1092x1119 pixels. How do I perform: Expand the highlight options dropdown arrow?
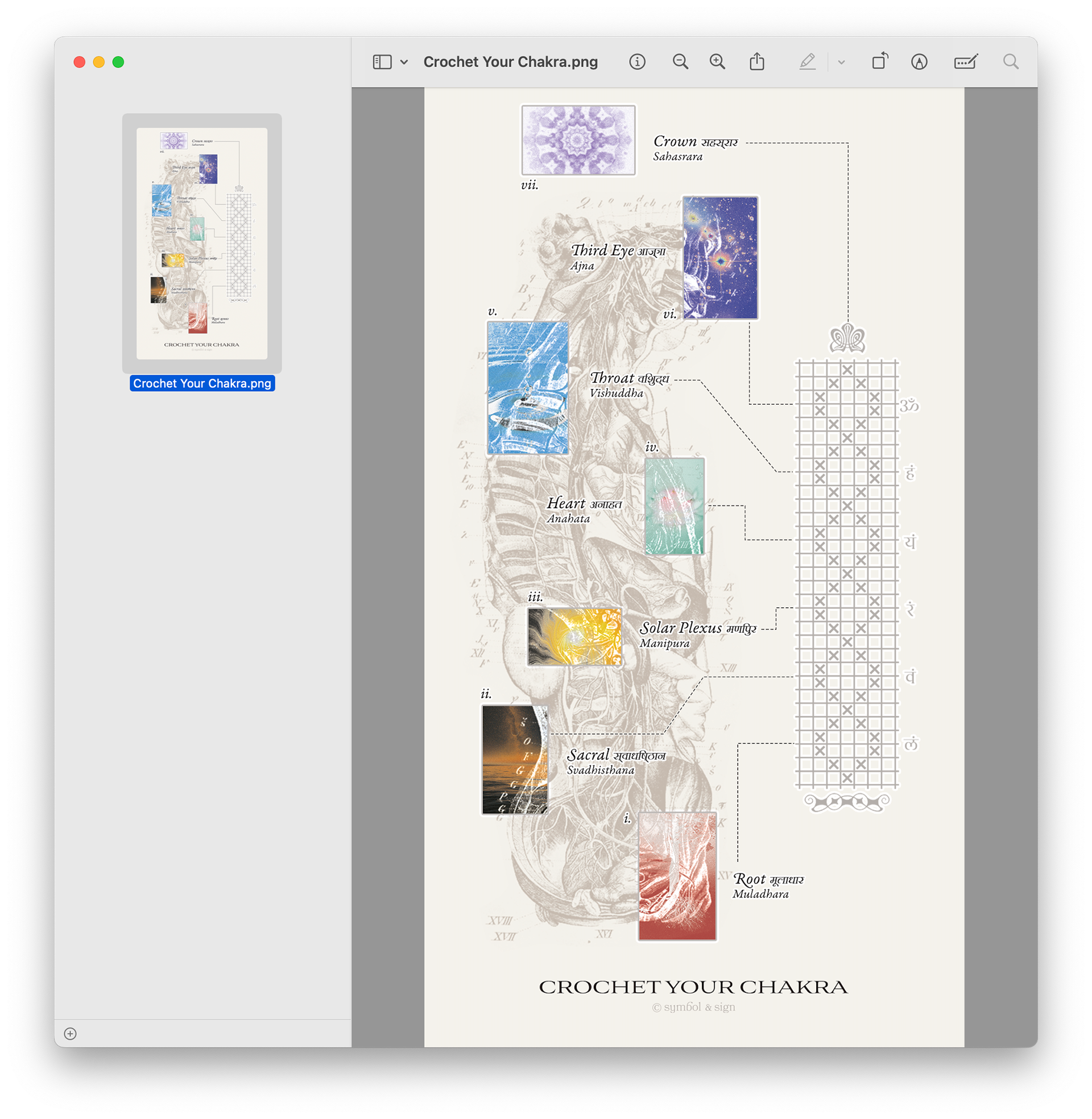841,62
